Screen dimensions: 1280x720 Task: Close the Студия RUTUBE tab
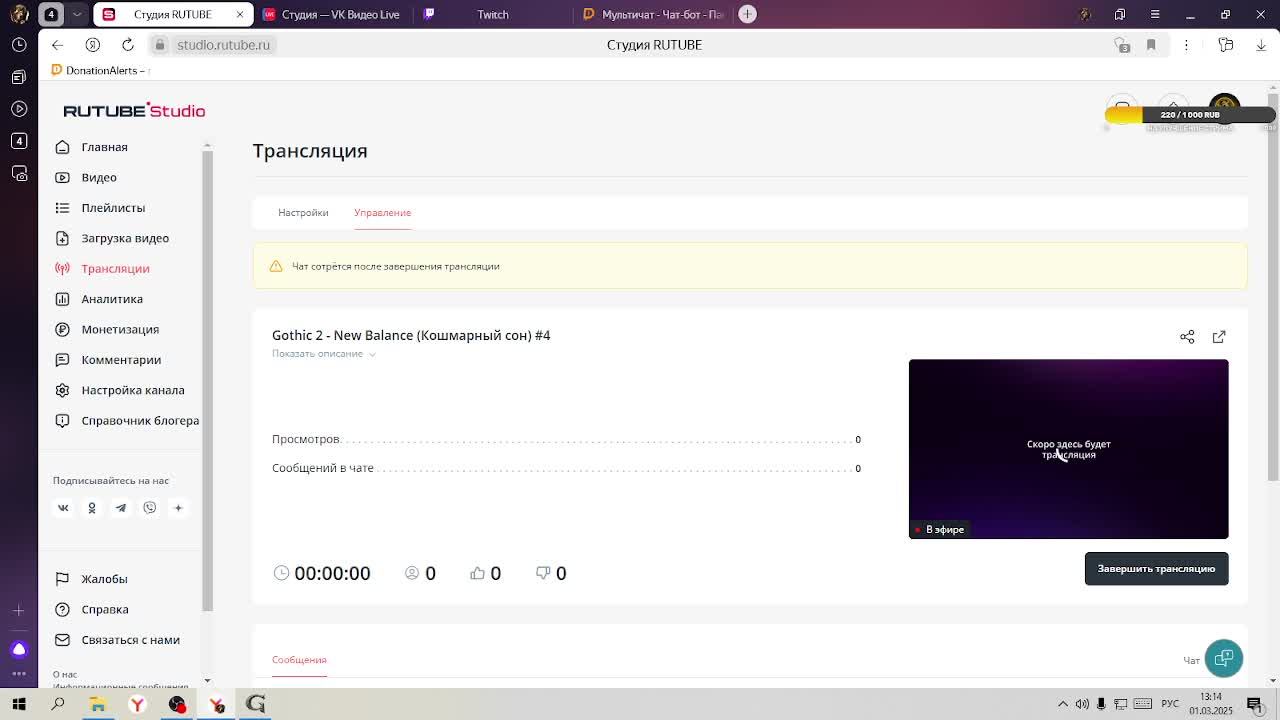coord(240,14)
